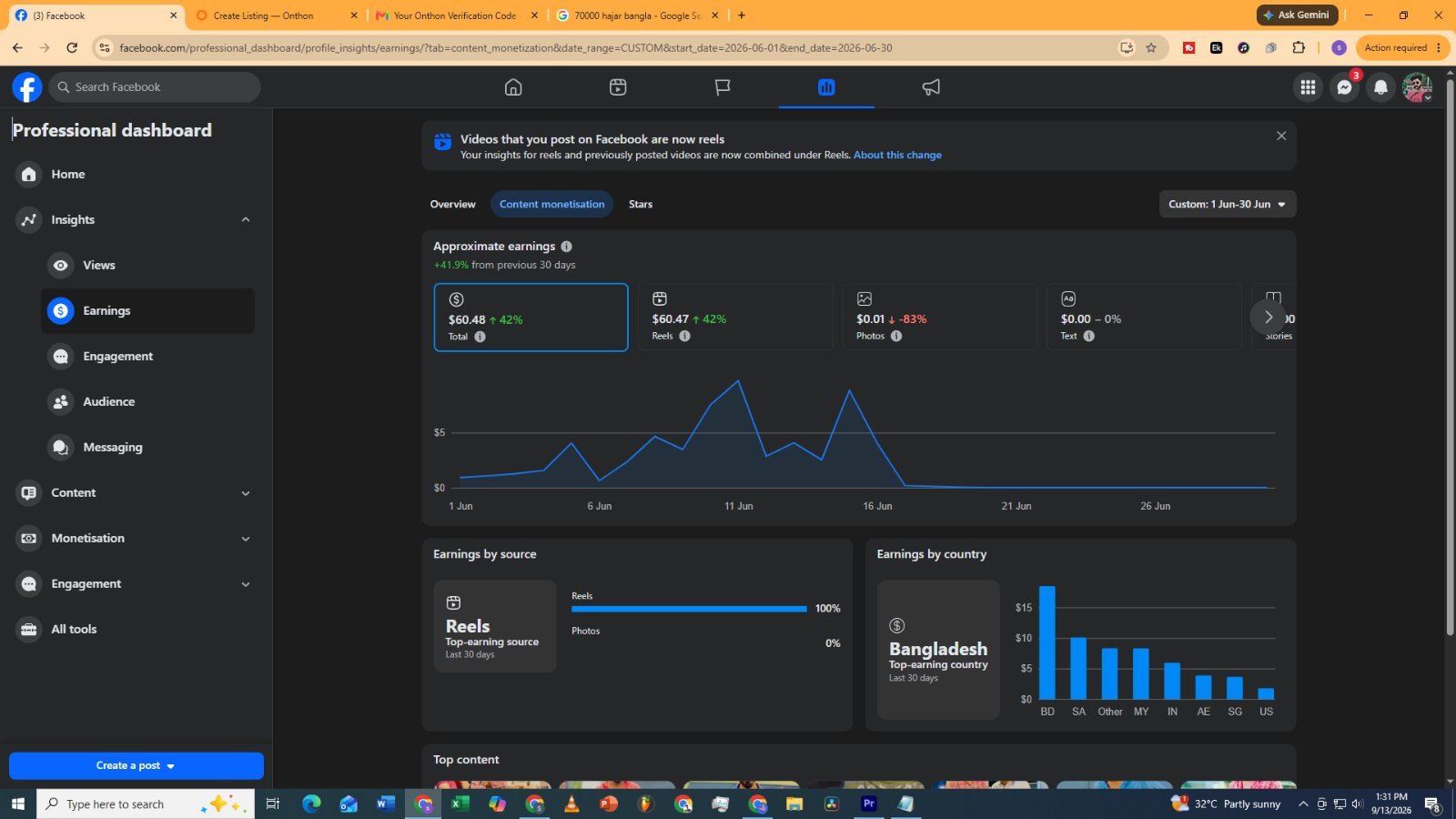Viewport: 1456px width, 819px height.
Task: Click the info icon next to Reels earnings
Action: click(684, 336)
